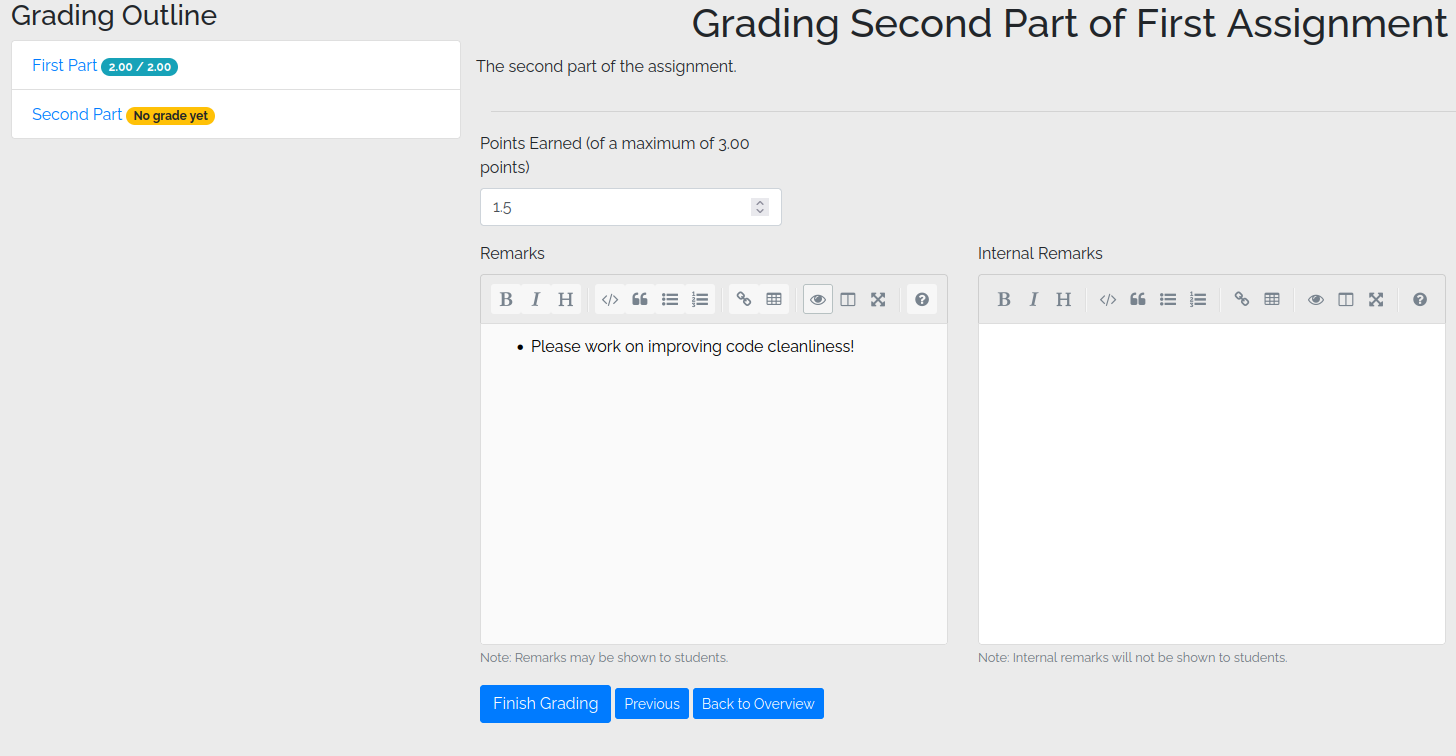Click the Points Earned spinner arrows
The image size is (1456, 756).
760,207
